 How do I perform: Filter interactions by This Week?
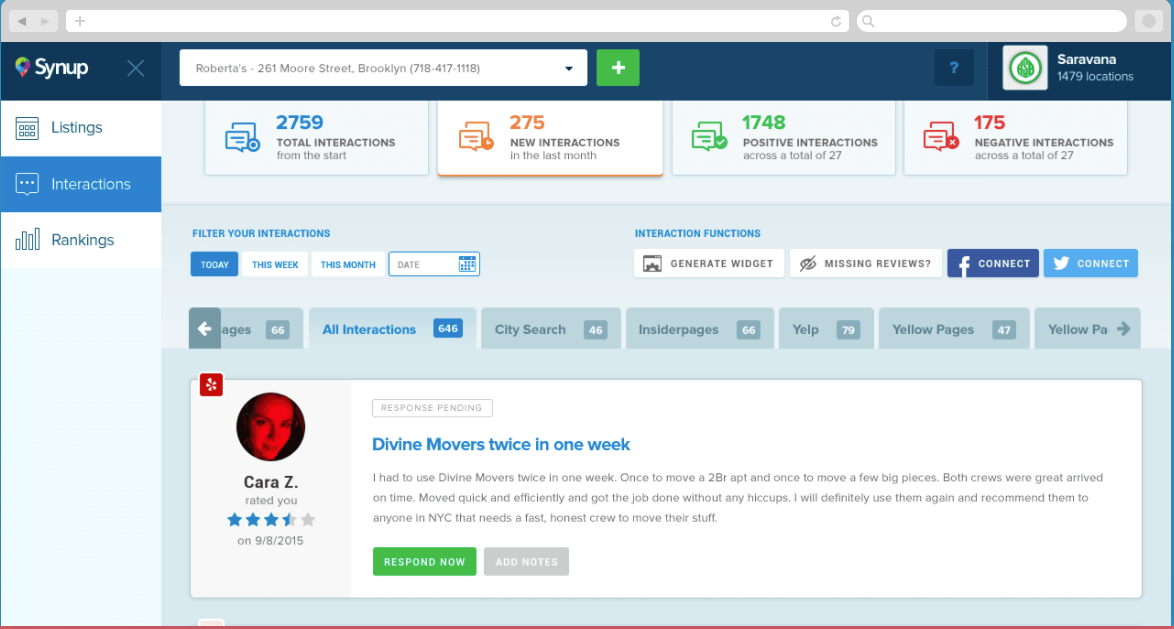click(x=275, y=264)
